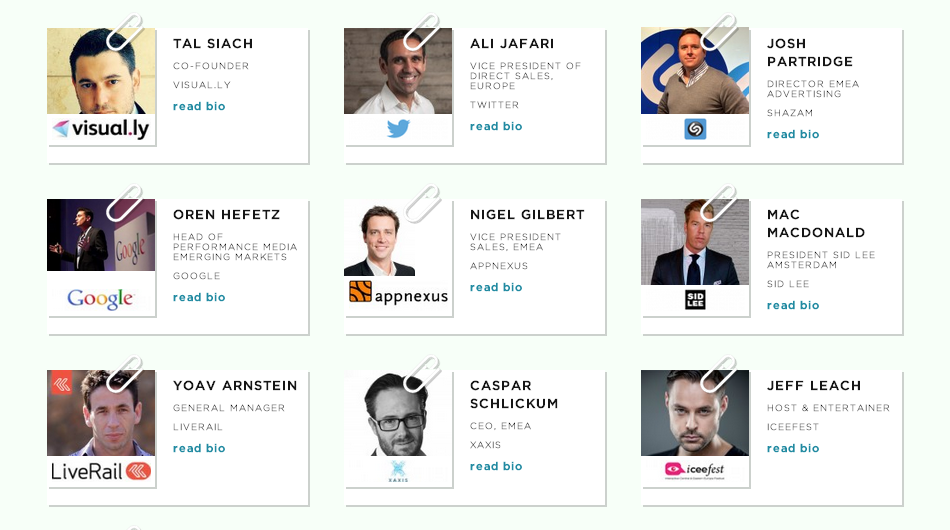
Task: Open Tal Siach's read bio link
Action: click(x=199, y=106)
